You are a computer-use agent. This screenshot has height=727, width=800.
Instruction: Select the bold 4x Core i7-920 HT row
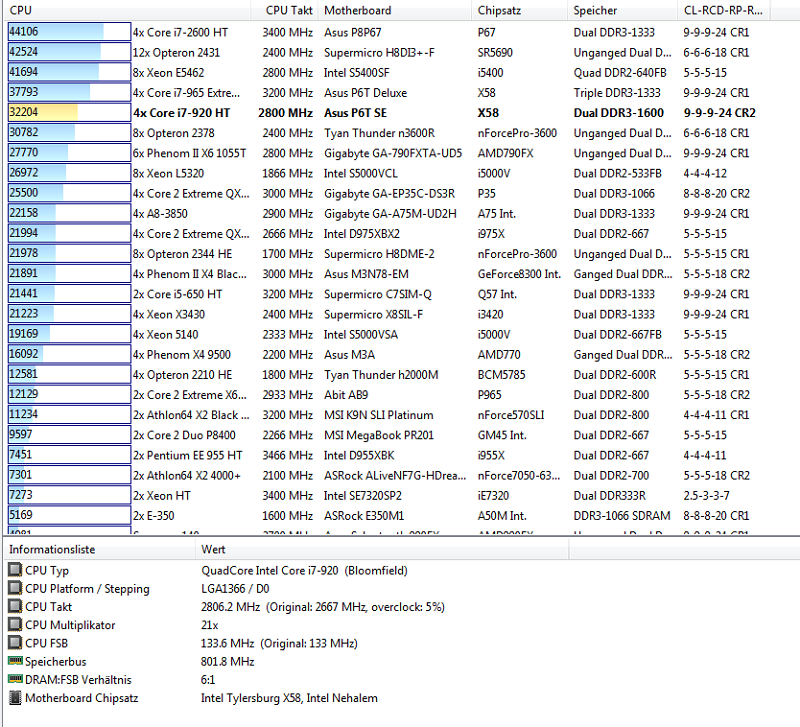pos(388,113)
